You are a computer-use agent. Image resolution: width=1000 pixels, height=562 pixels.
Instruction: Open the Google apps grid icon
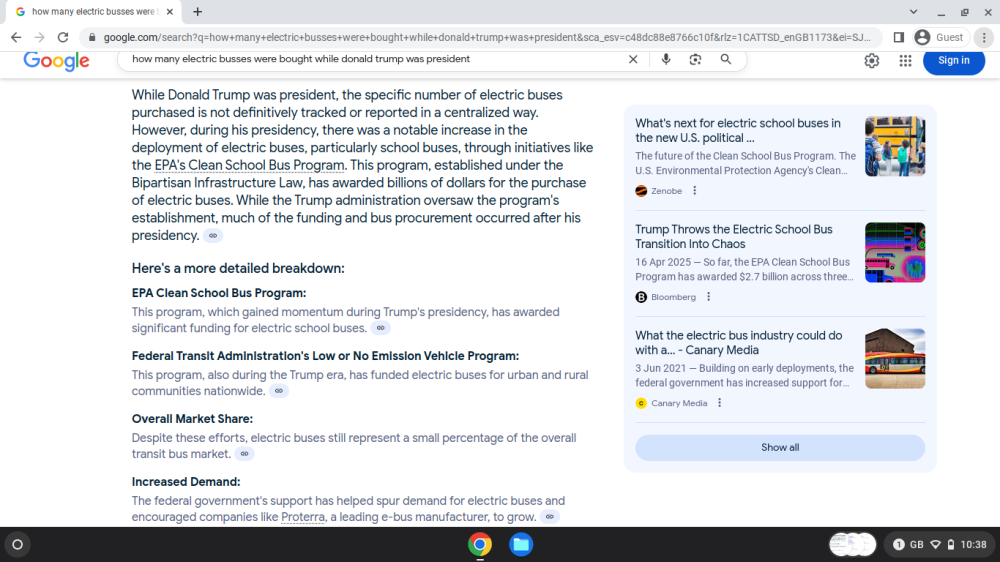pos(906,61)
